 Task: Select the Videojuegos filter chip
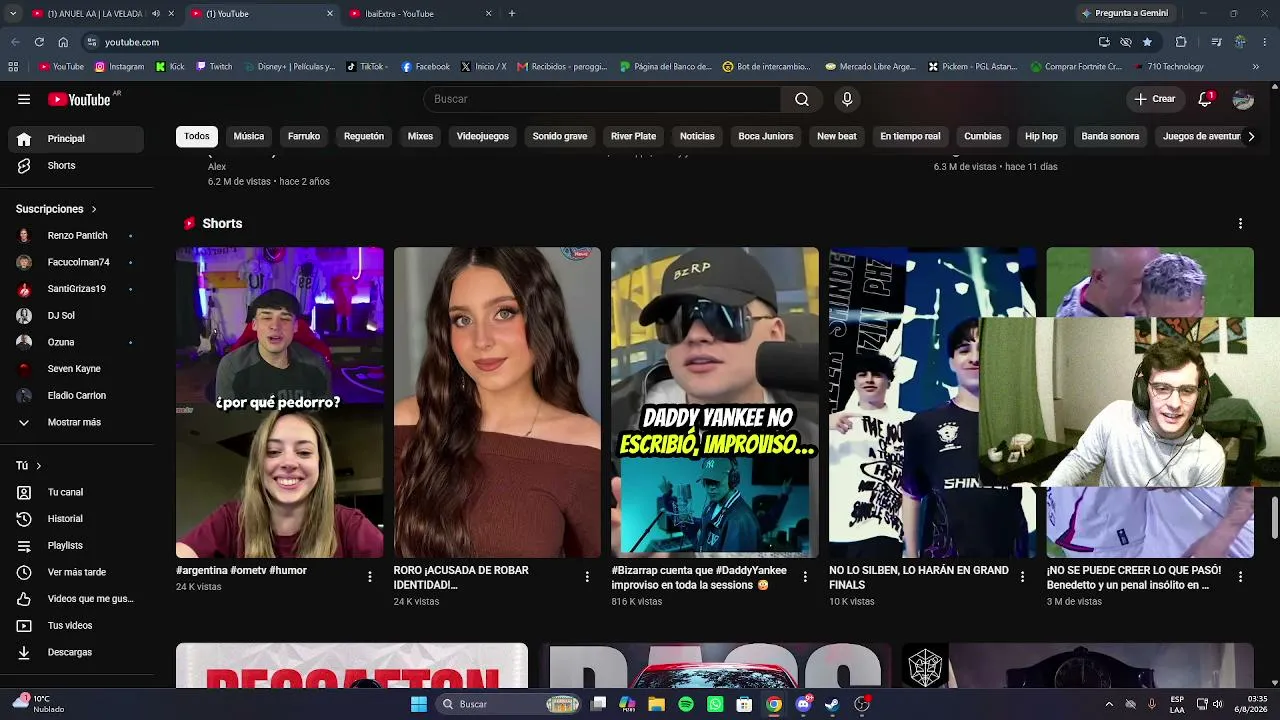[x=483, y=136]
